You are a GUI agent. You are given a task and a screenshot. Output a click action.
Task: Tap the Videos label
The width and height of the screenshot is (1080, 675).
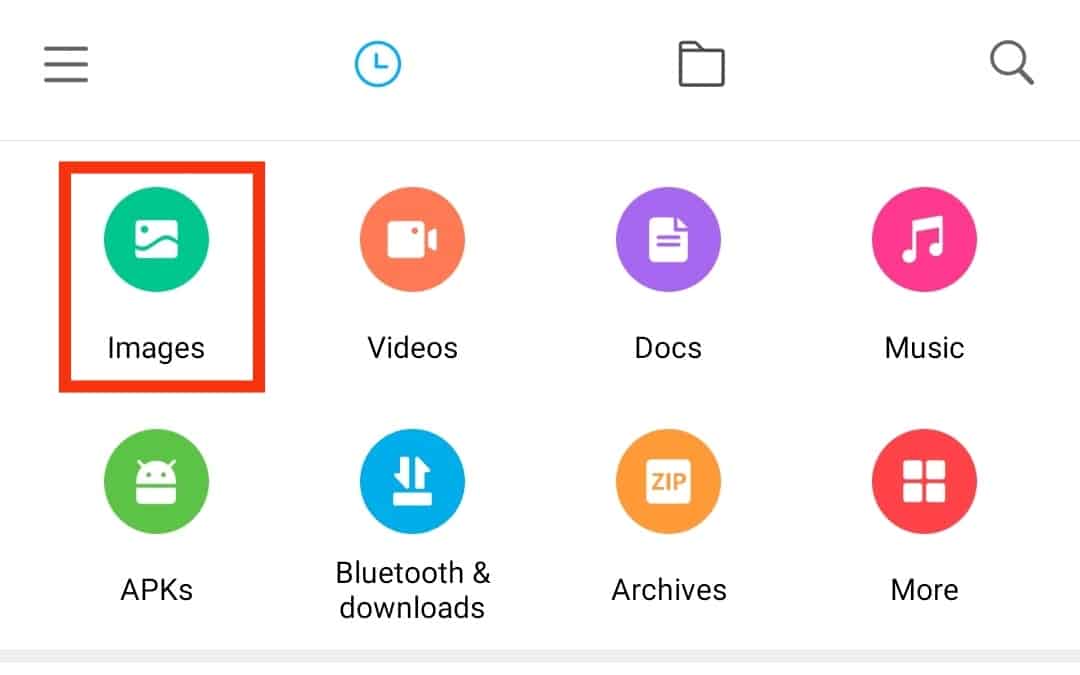tap(413, 348)
